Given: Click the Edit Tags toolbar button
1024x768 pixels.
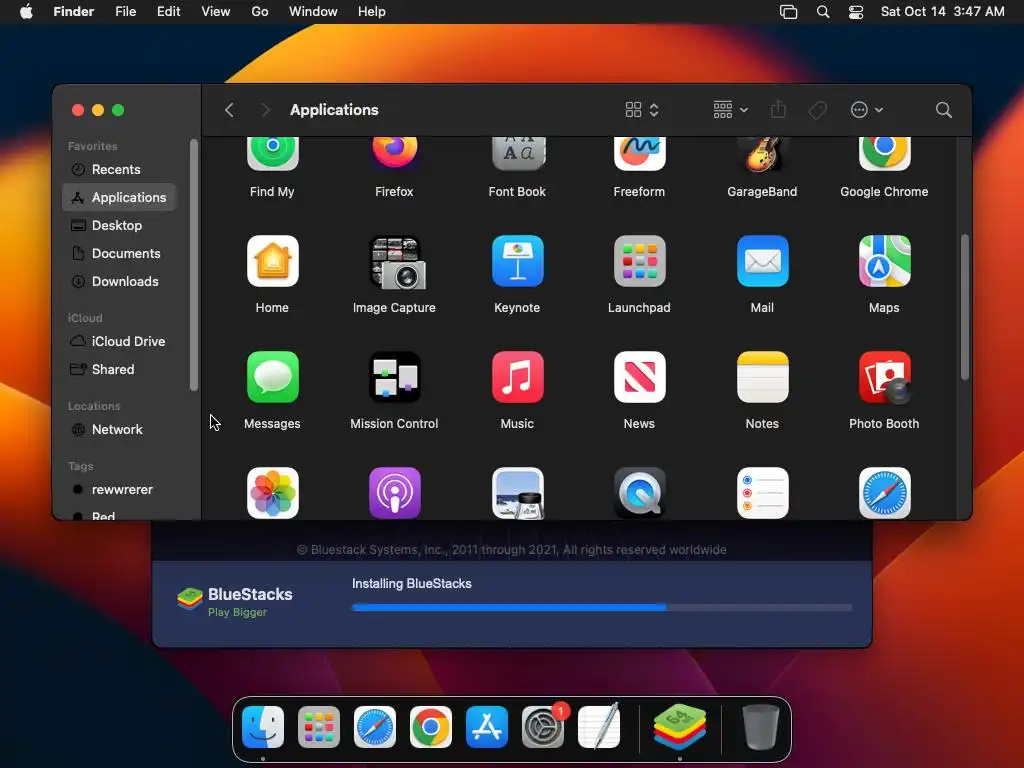Looking at the screenshot, I should point(817,110).
